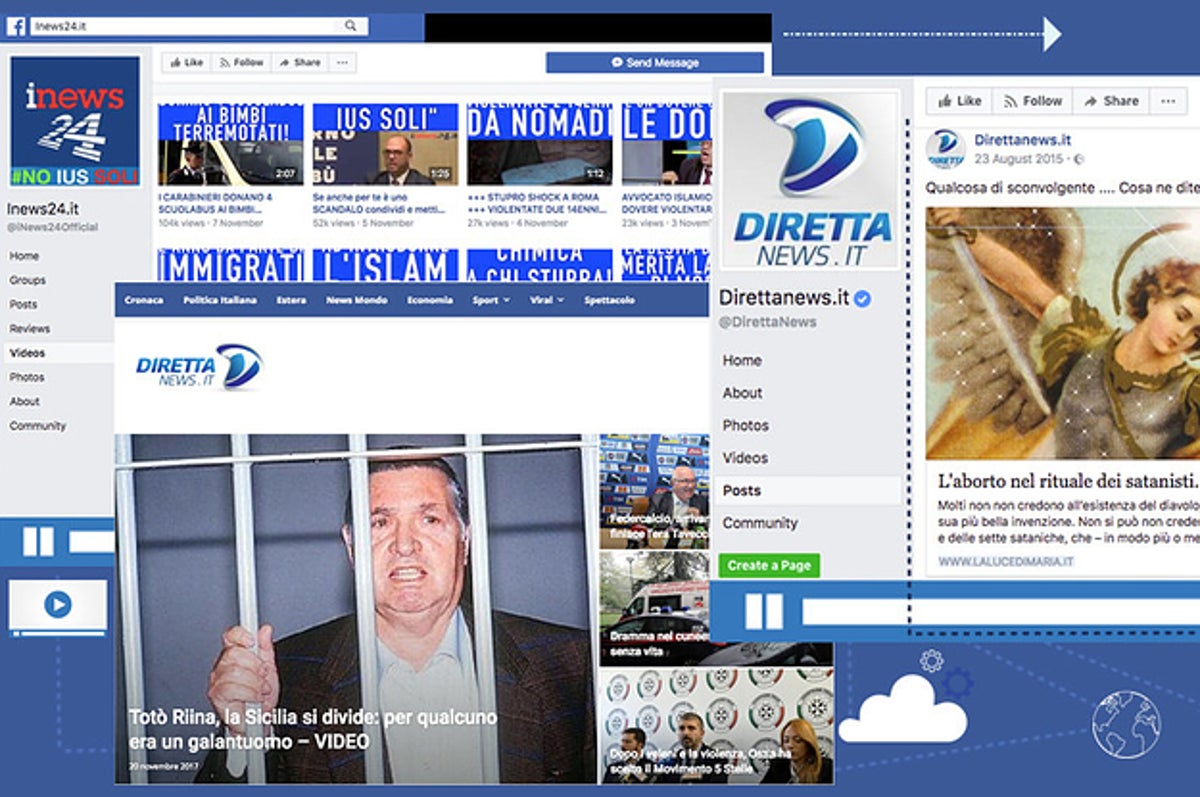The image size is (1200, 797).
Task: Open Estera section on Direttanews site
Action: 291,300
